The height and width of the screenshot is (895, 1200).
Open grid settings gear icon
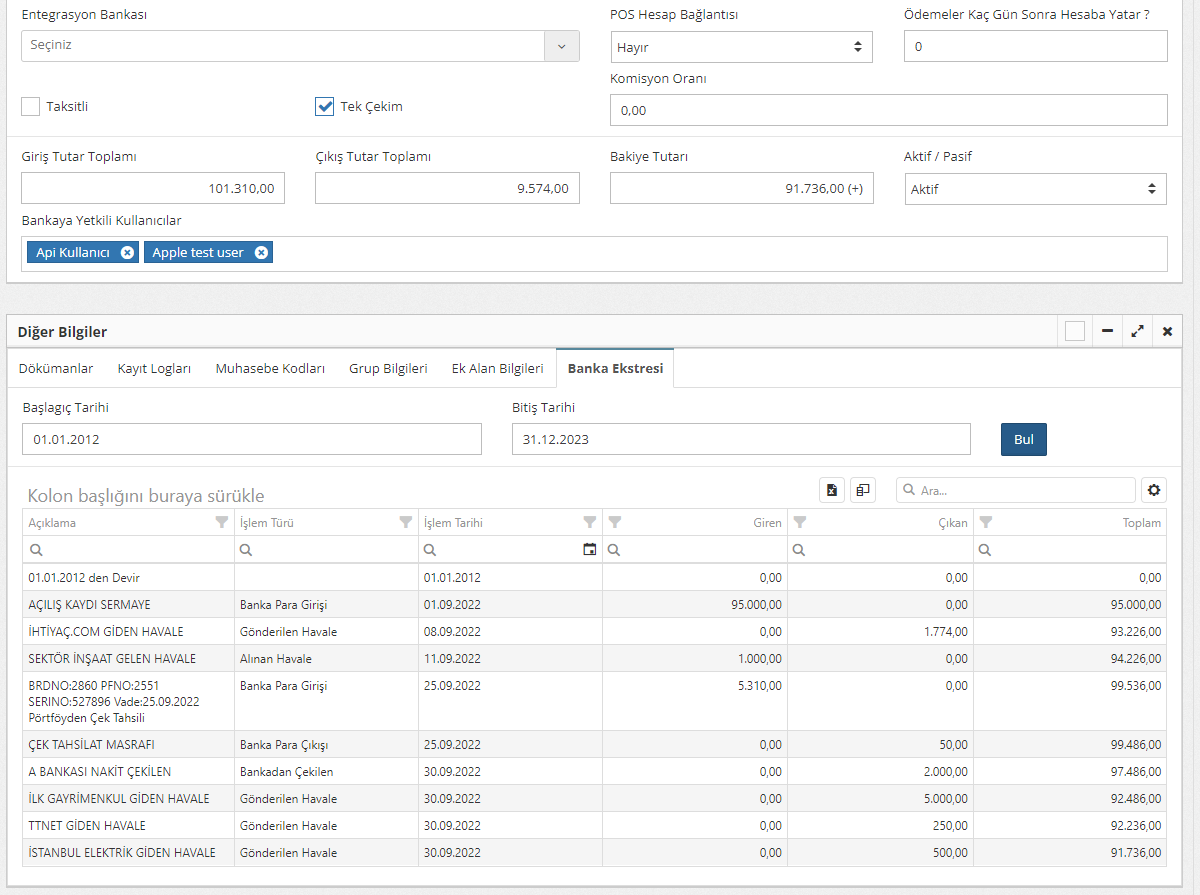[x=1154, y=490]
